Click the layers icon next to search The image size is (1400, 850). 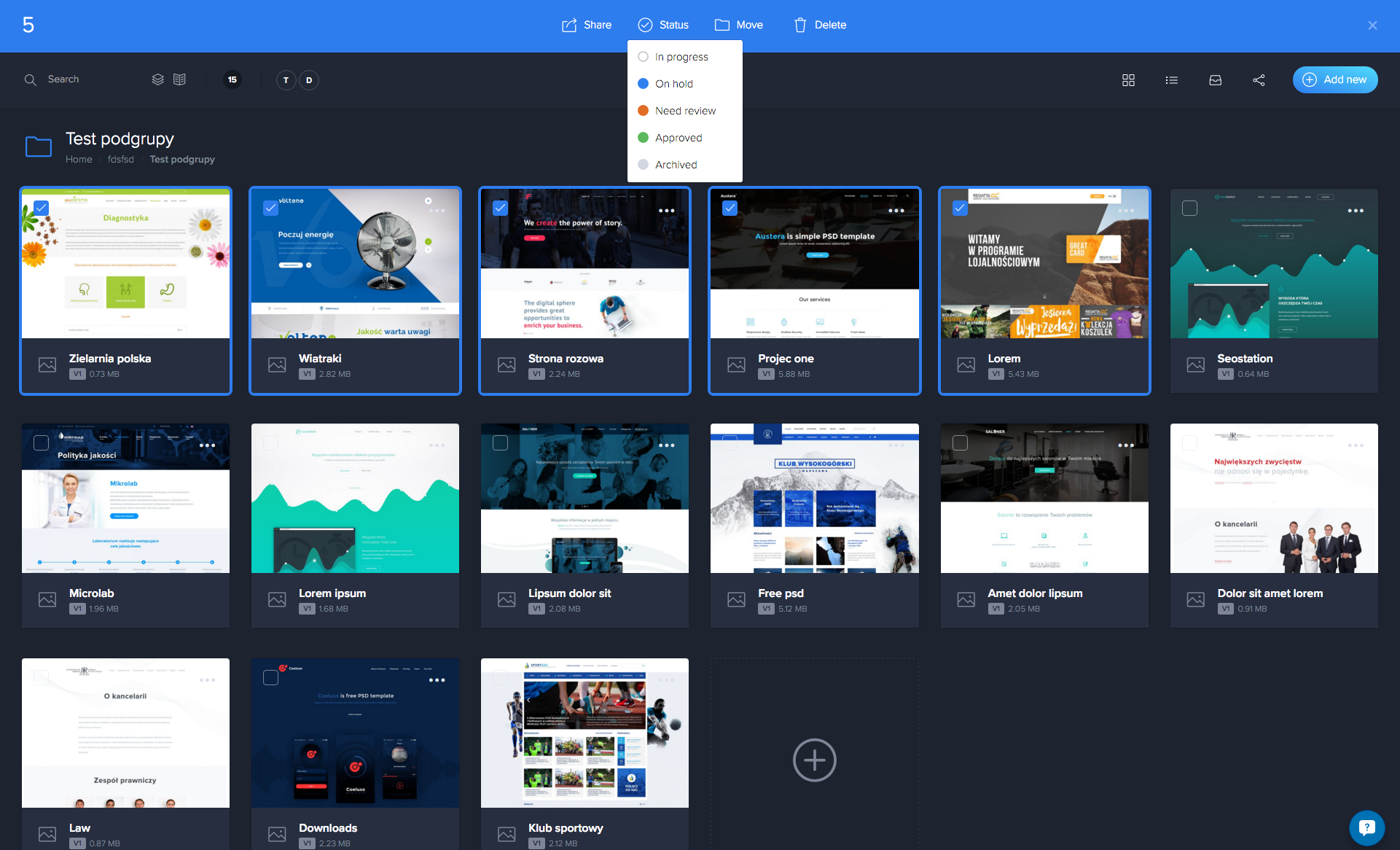click(158, 79)
